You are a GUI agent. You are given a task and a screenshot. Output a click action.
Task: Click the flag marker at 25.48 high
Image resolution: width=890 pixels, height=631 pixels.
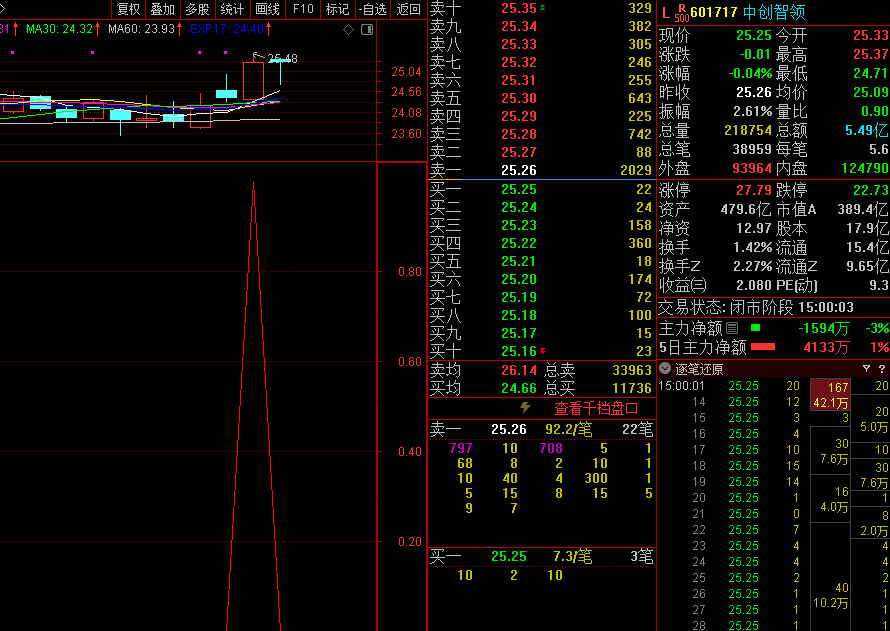[257, 57]
